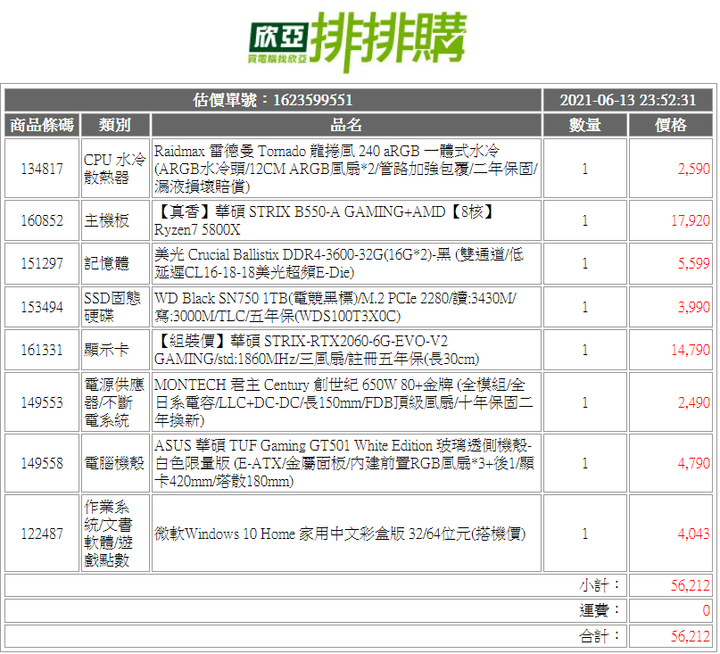Click the 合計 label

[599, 636]
